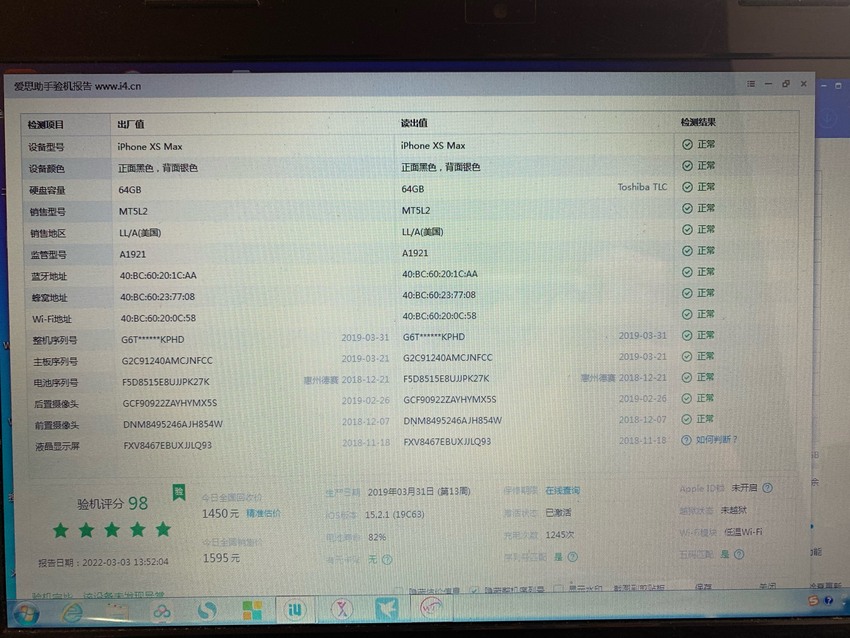Click the normal status icon for 整机序列号 row
Viewport: 850px width, 638px height.
point(687,335)
